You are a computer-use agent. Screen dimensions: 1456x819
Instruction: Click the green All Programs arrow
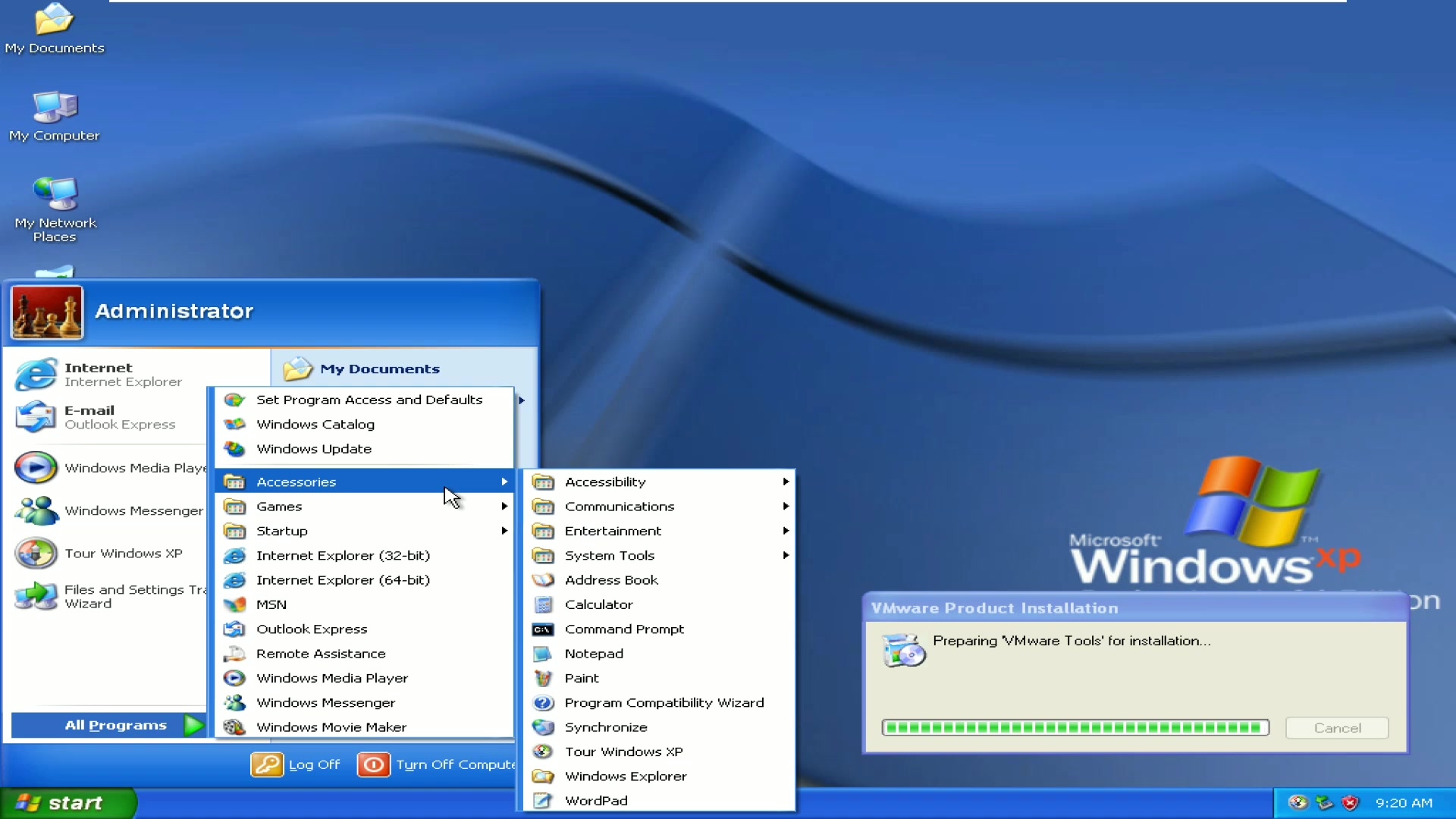194,725
